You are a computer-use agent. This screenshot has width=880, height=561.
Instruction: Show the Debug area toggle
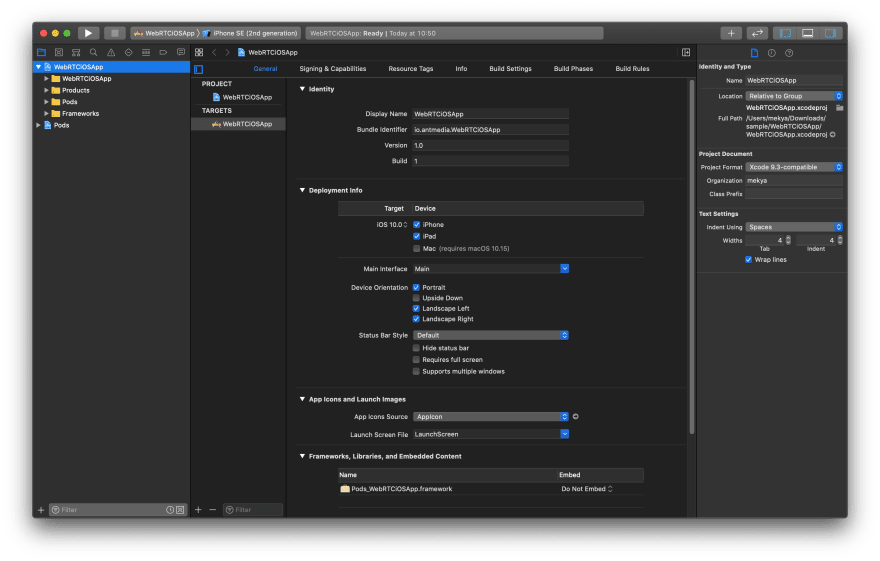pos(808,33)
